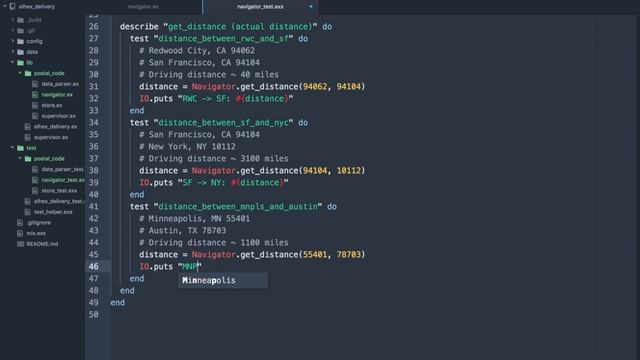This screenshot has width=640, height=360.
Task: Click highlighted line number 46 in gutter
Action: pos(93,267)
